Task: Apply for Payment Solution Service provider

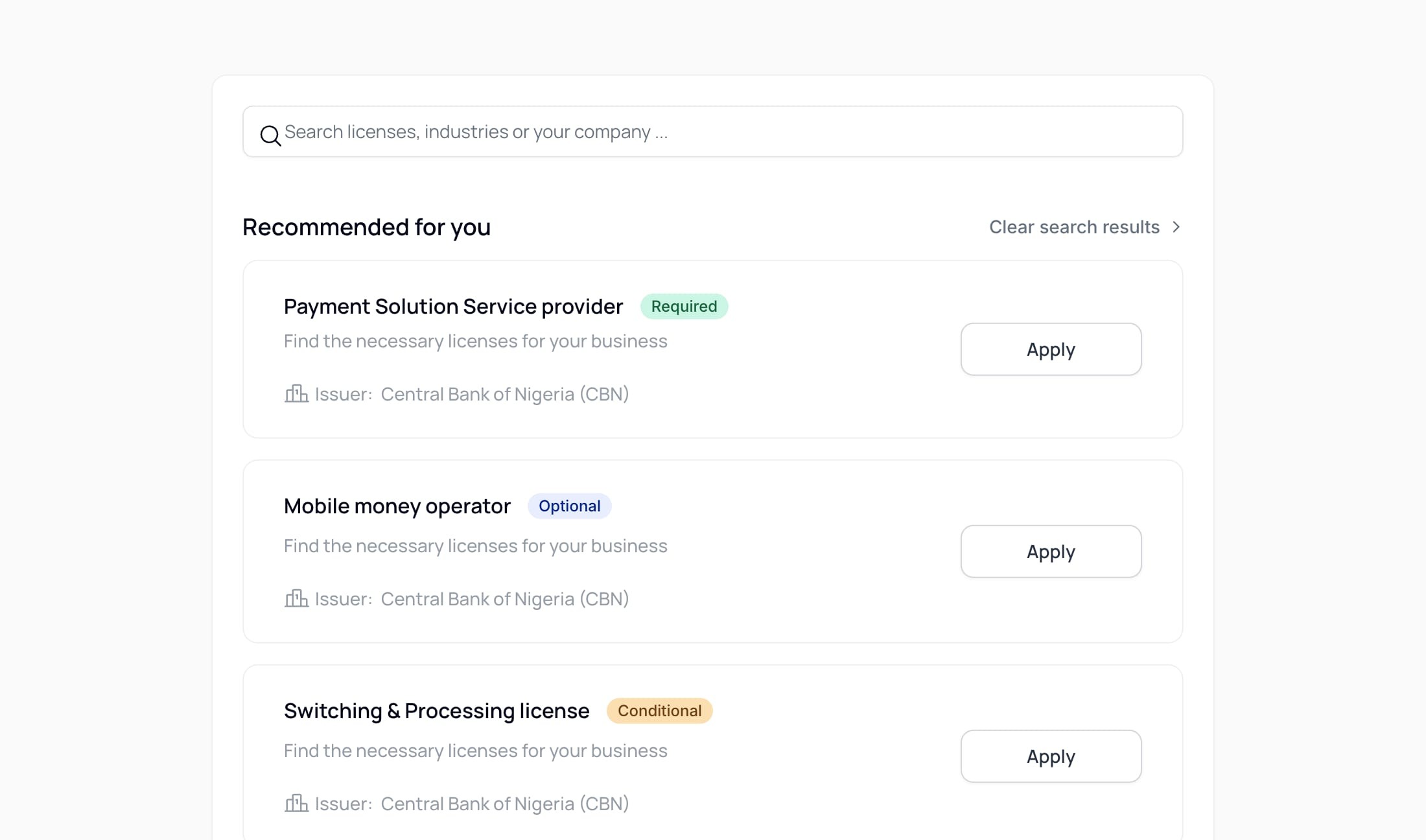Action: [1051, 349]
